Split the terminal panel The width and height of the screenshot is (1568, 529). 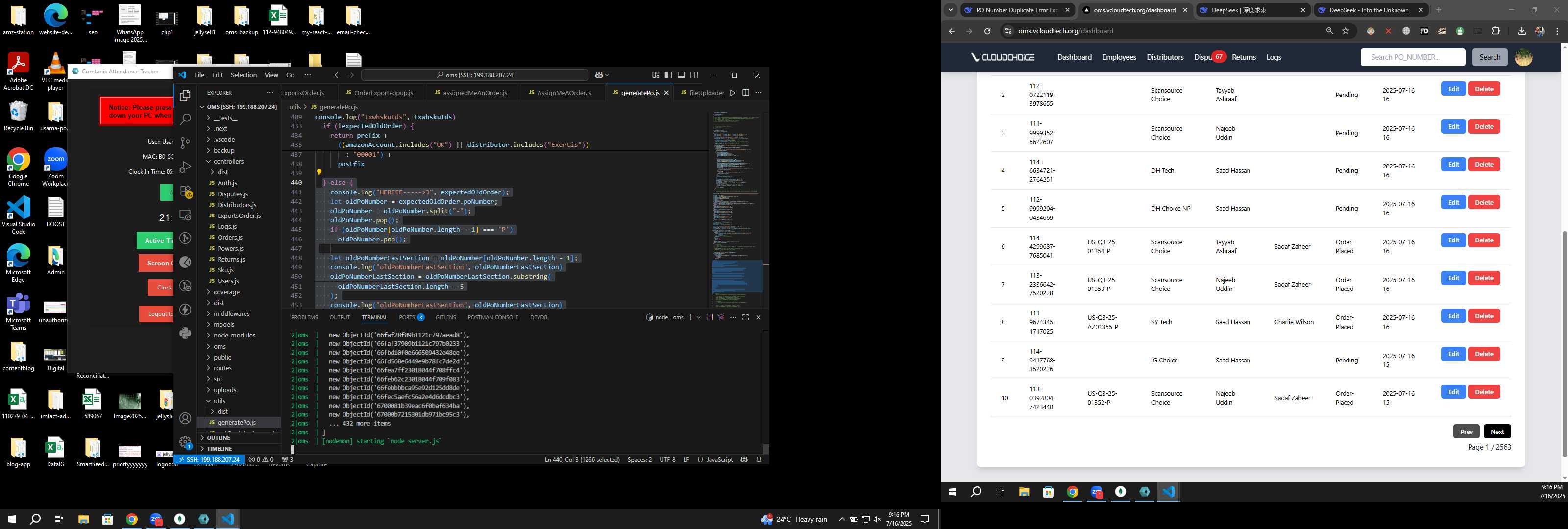click(x=709, y=317)
